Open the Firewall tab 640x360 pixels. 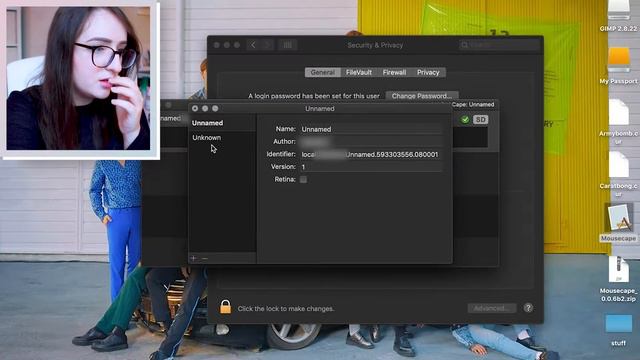click(x=394, y=72)
